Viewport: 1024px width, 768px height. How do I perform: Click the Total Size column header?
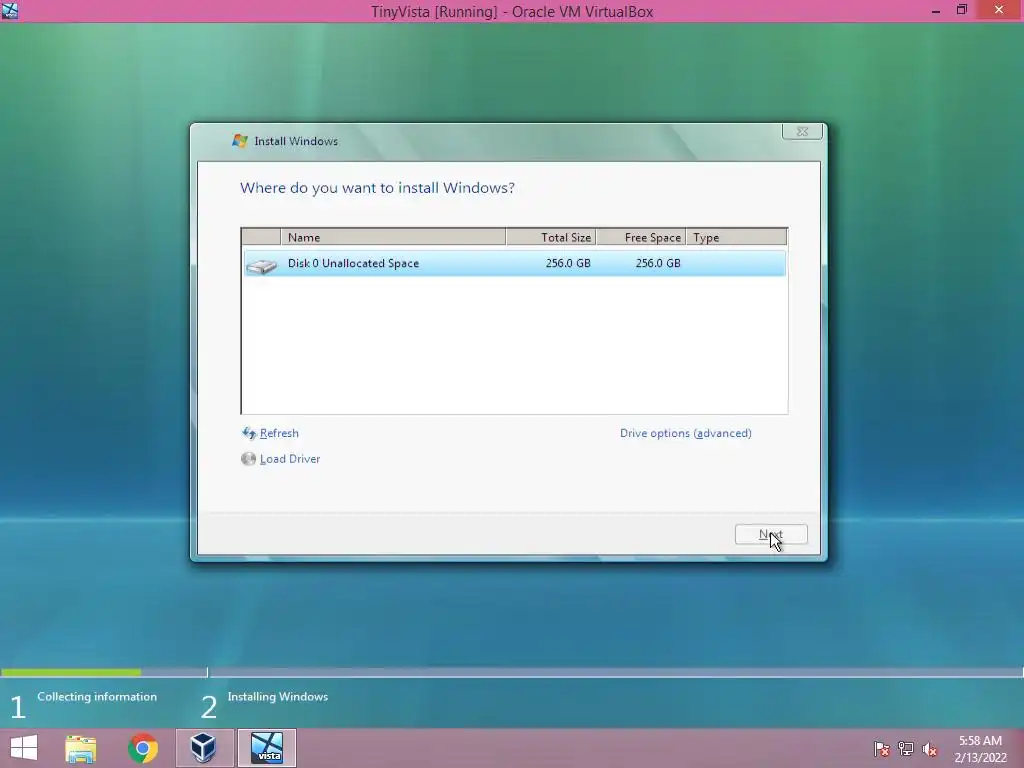coord(551,237)
